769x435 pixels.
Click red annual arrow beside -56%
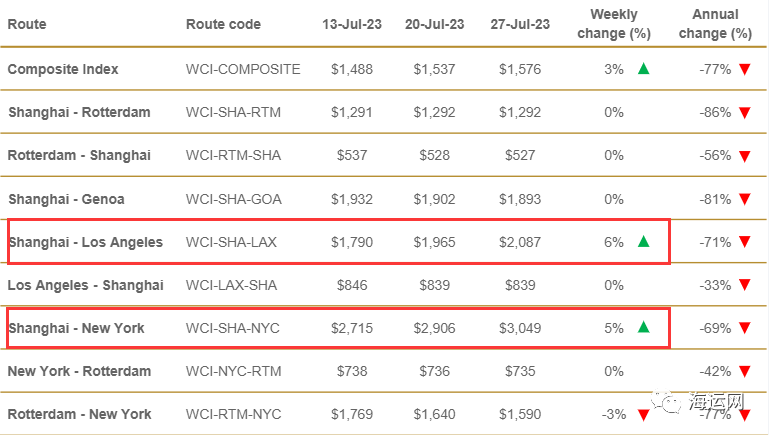pyautogui.click(x=744, y=156)
